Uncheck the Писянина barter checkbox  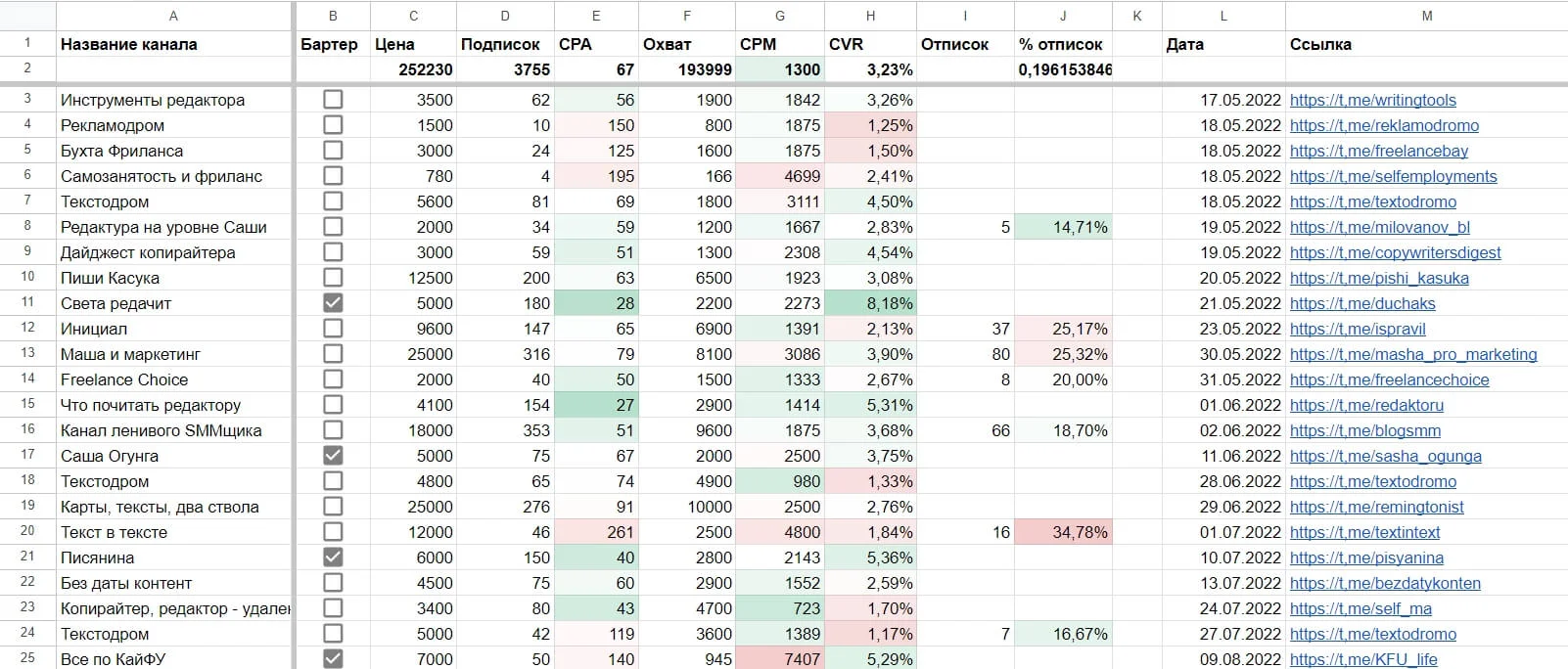(333, 557)
